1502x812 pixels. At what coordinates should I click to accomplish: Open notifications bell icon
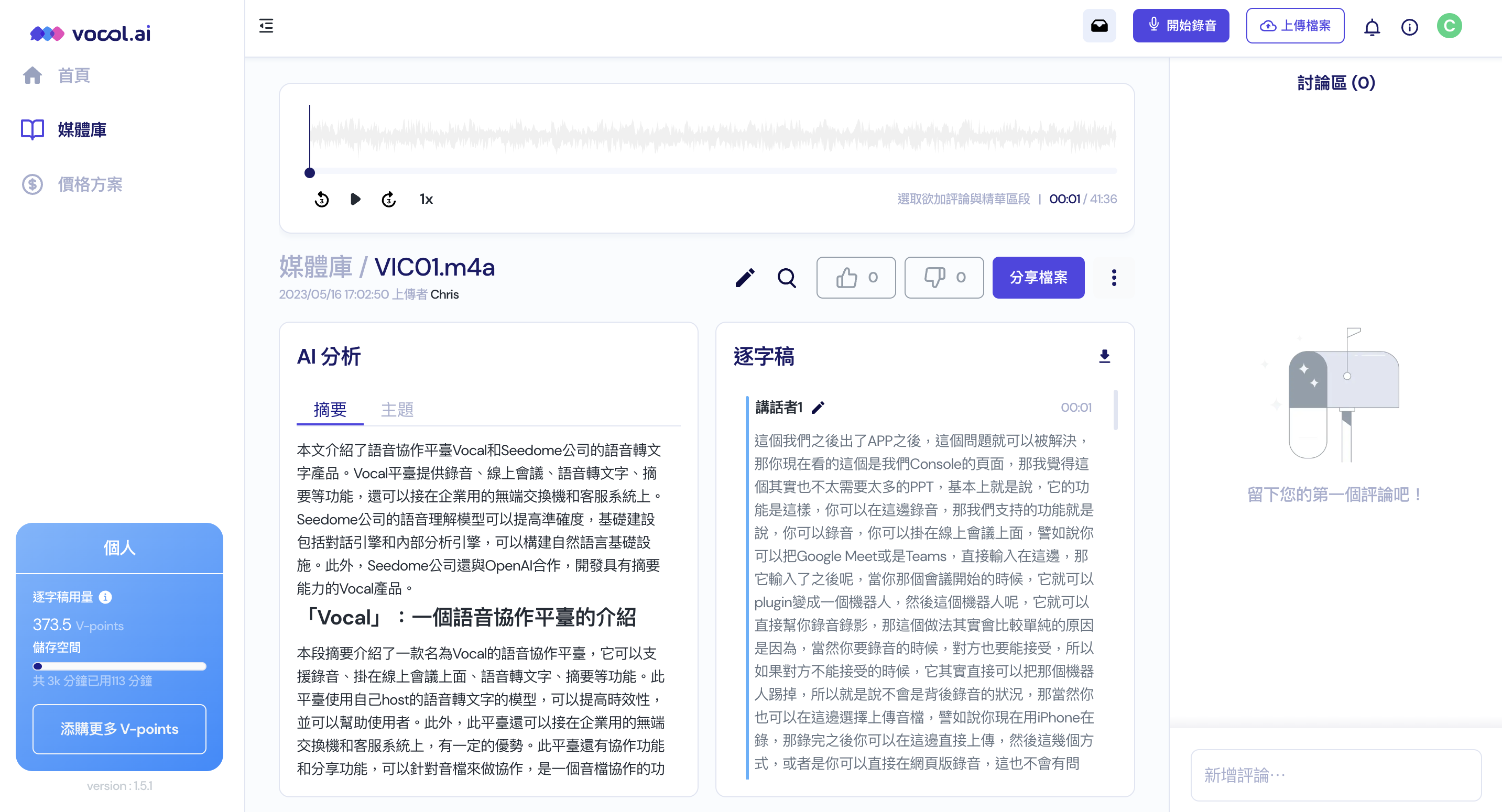(1372, 27)
